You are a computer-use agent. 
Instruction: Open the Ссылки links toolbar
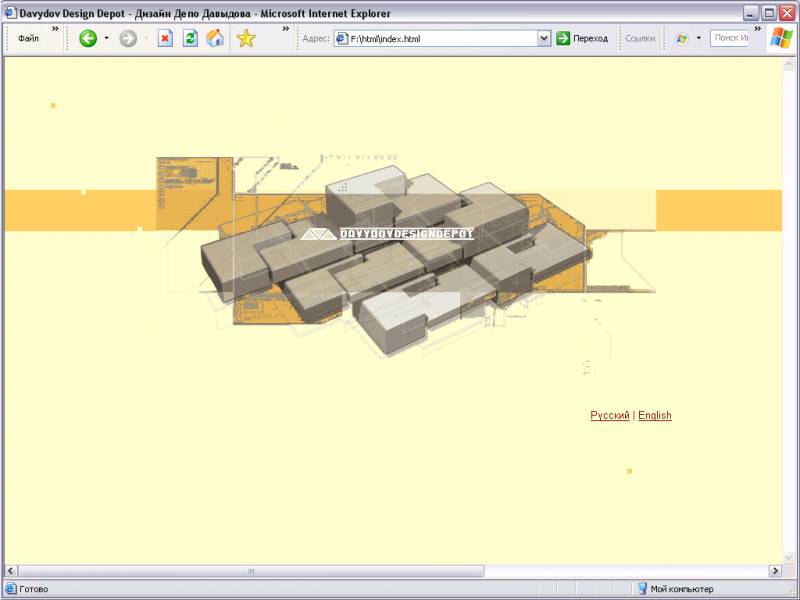click(x=640, y=38)
